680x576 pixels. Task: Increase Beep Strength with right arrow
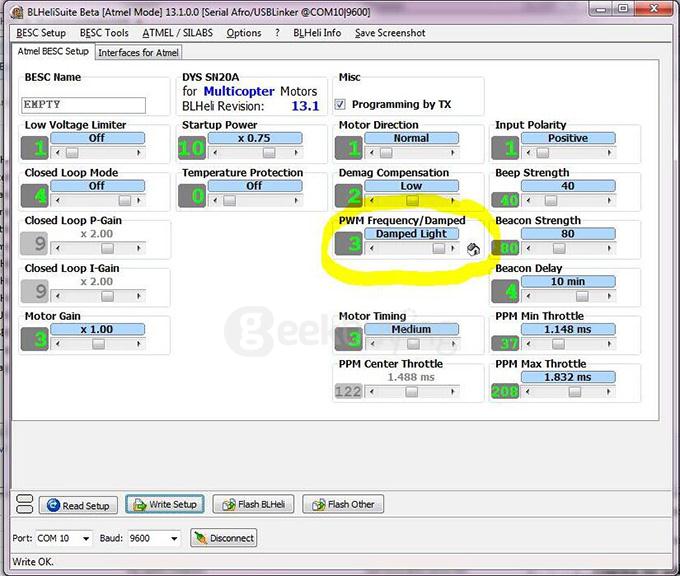[609, 200]
